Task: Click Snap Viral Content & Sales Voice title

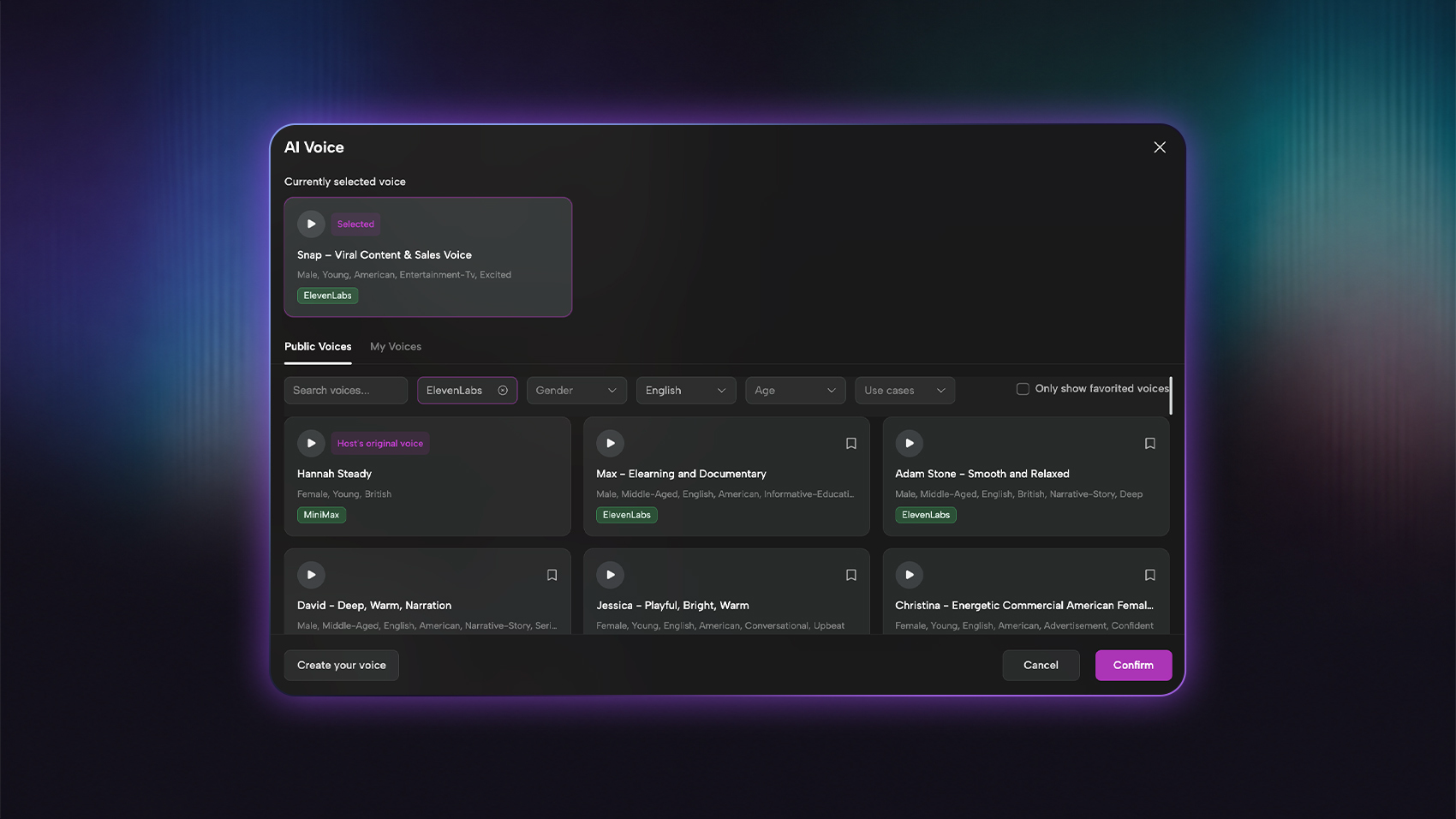Action: pyautogui.click(x=385, y=255)
